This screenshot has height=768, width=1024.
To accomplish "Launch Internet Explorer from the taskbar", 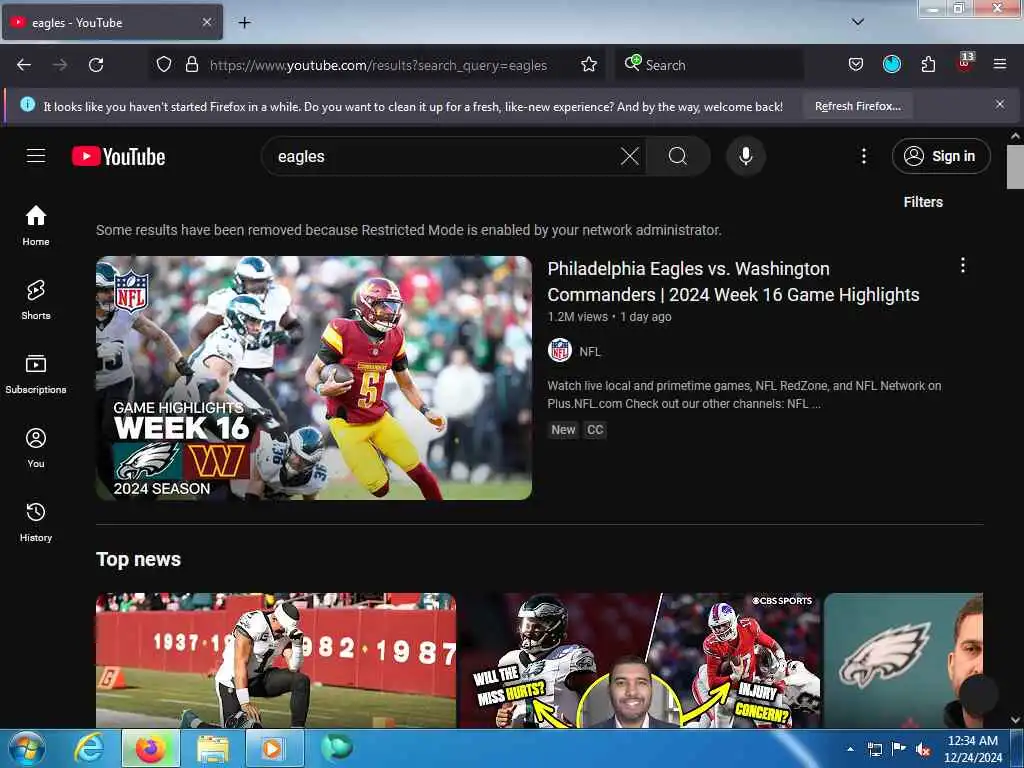I will (x=88, y=748).
